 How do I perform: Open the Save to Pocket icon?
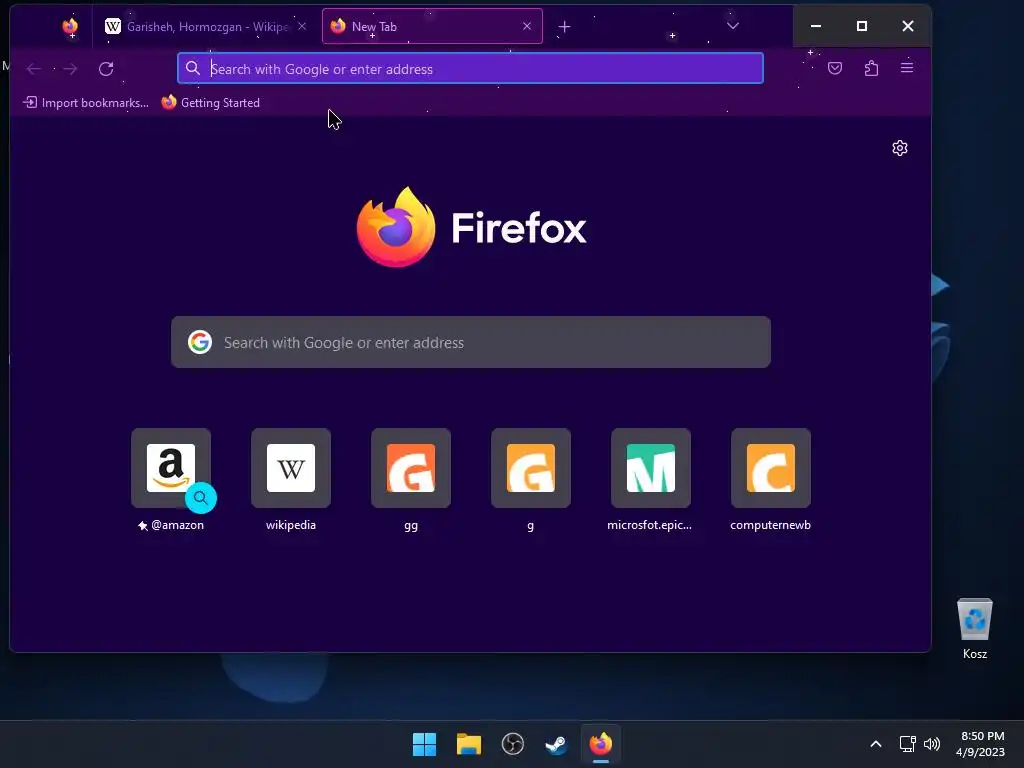[835, 68]
